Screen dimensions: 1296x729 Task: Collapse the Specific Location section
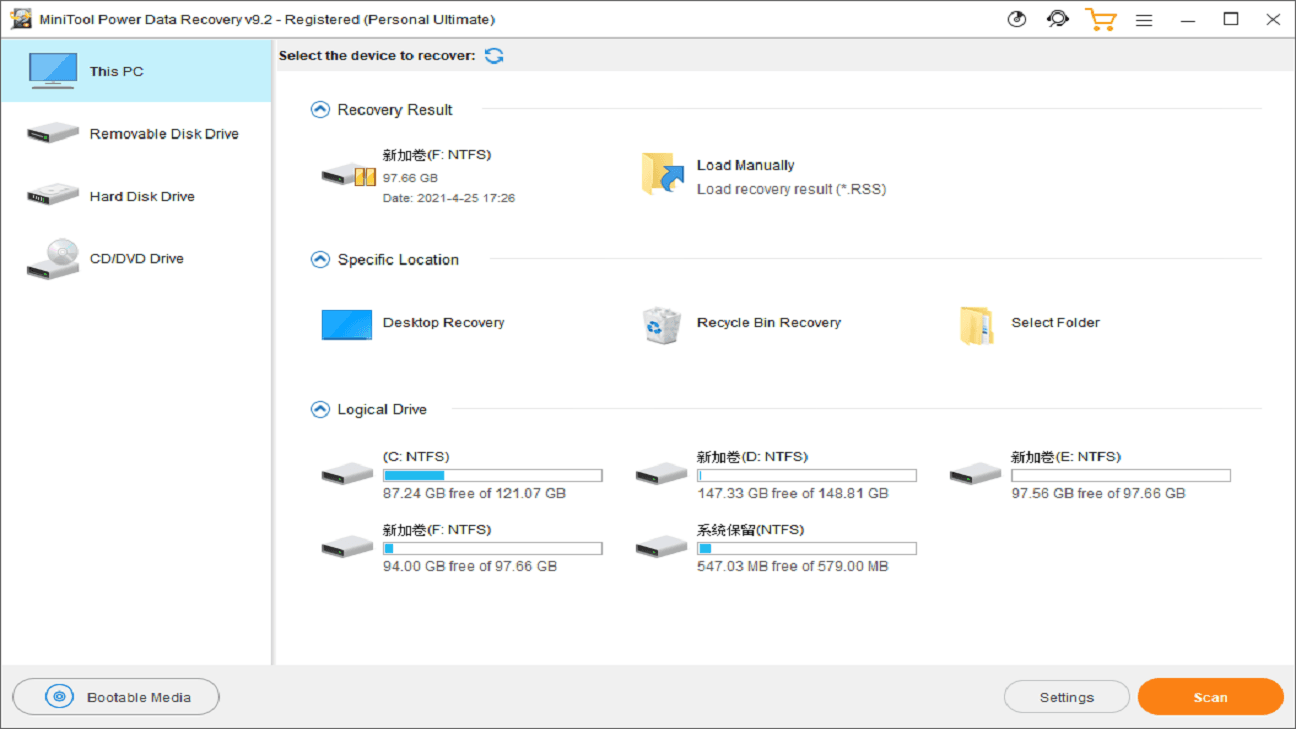coord(320,259)
